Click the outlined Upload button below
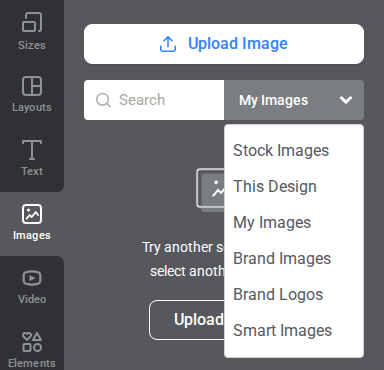Screen dimensions: 384x370 (x=187, y=320)
